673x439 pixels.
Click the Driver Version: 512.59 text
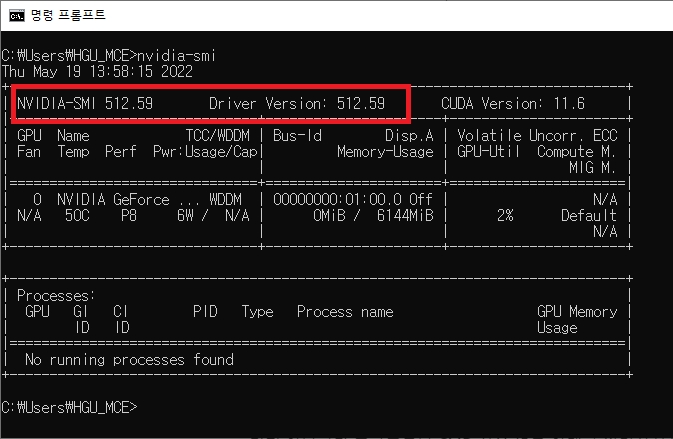coord(296,103)
